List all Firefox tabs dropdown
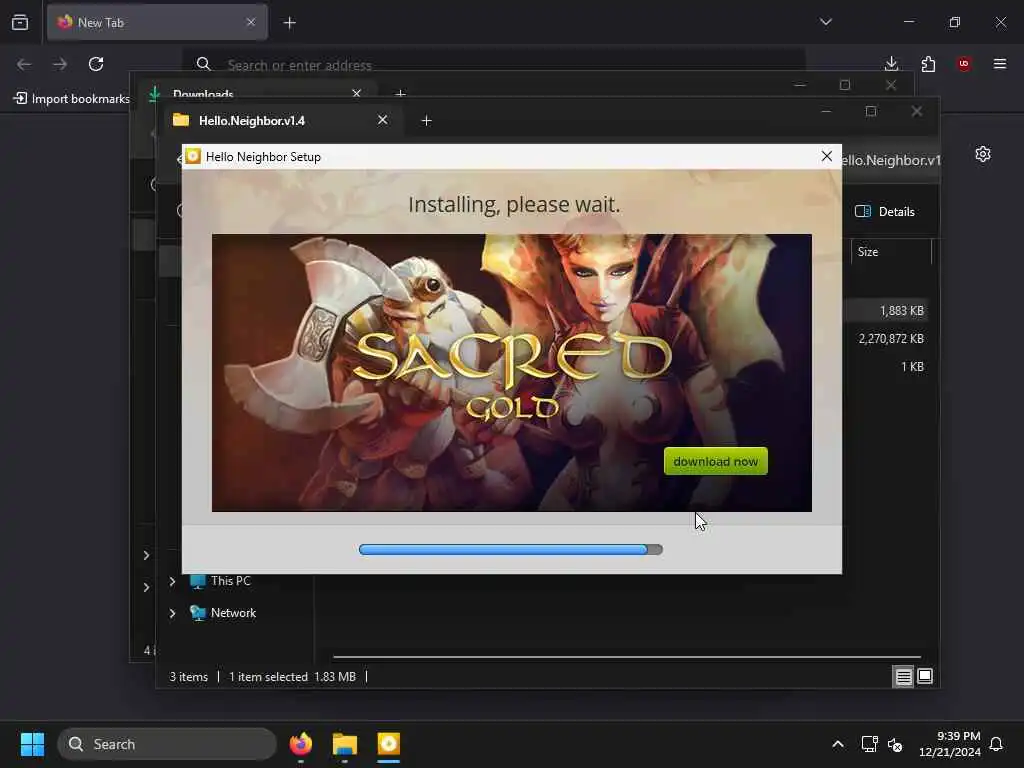The width and height of the screenshot is (1024, 768). (x=825, y=22)
